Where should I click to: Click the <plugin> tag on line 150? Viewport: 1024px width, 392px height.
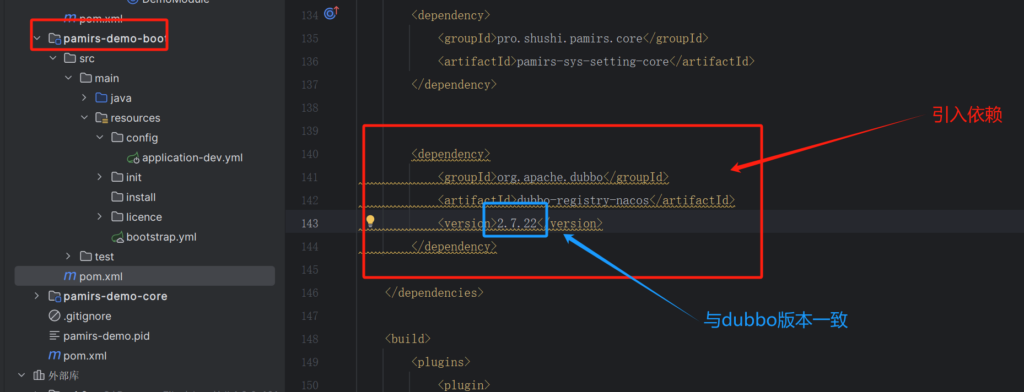pos(464,384)
